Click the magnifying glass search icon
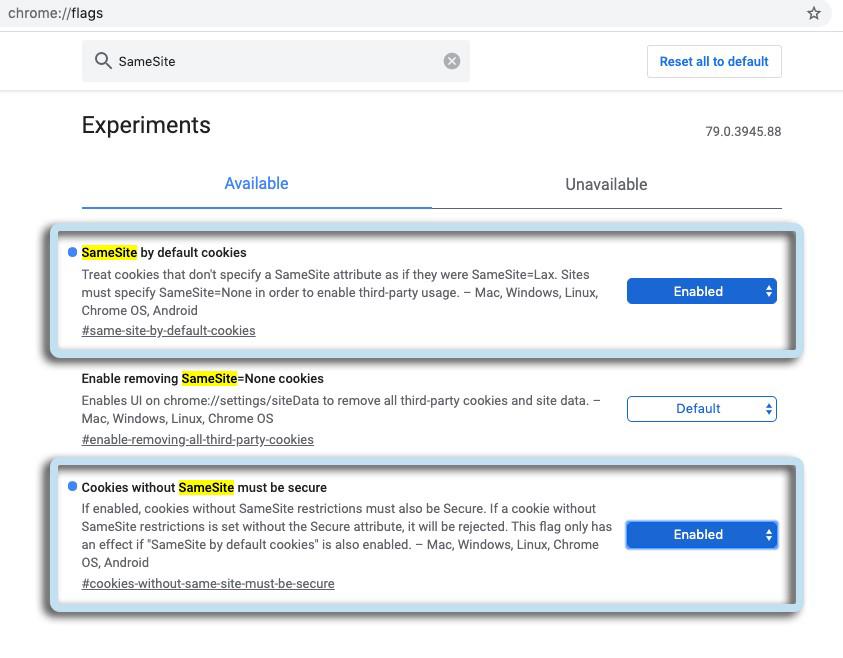Image resolution: width=843 pixels, height=658 pixels. 102,61
